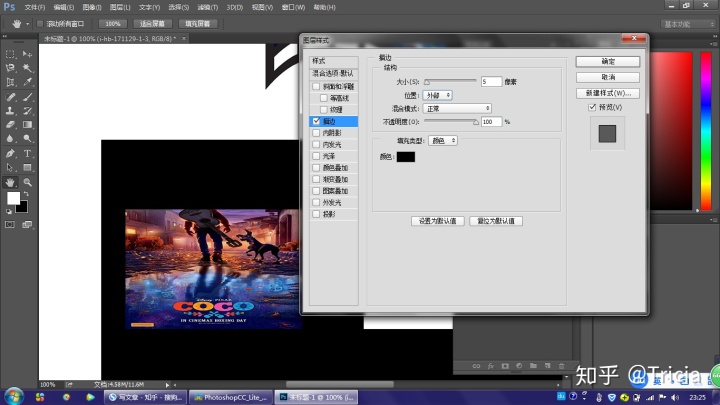Click the layers panel fx icon
The image size is (720, 405).
pos(491,366)
